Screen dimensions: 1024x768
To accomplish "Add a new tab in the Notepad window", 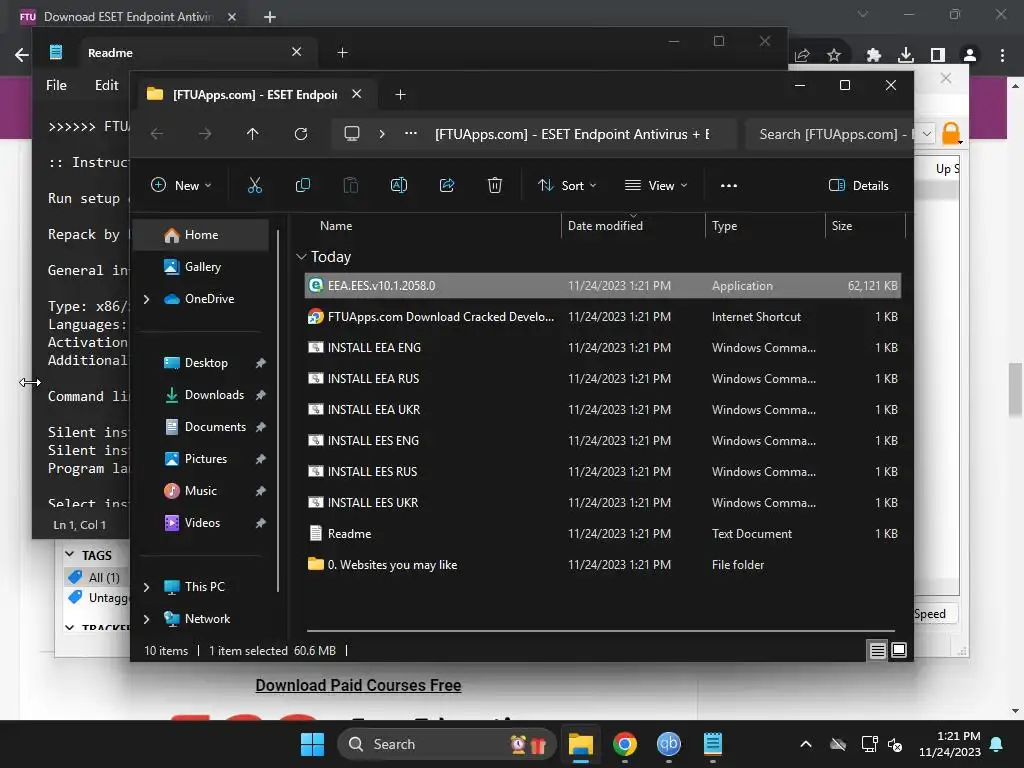I will [x=342, y=52].
